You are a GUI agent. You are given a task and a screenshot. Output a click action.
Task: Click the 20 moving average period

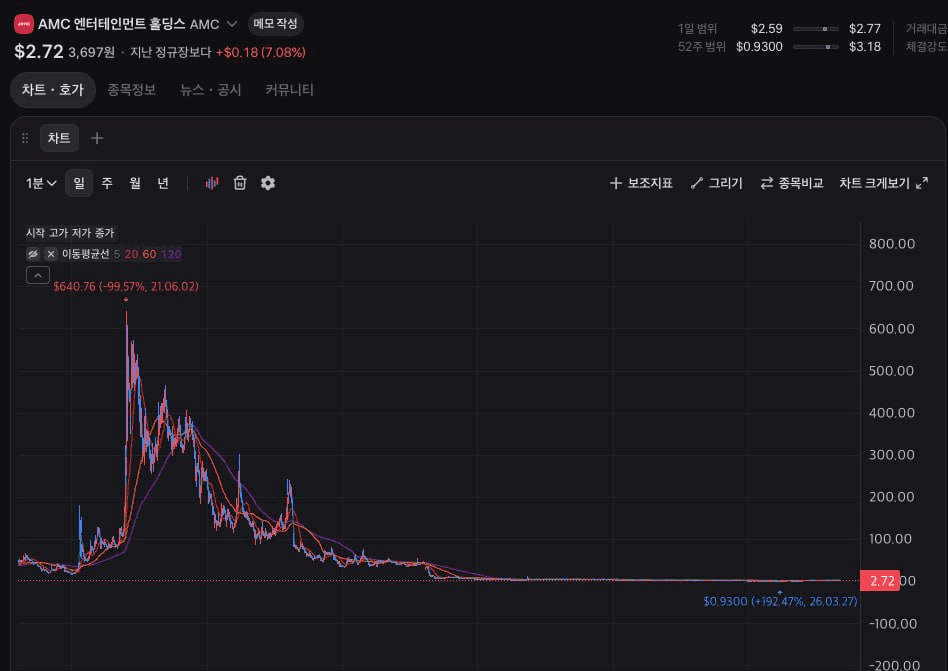tap(131, 254)
